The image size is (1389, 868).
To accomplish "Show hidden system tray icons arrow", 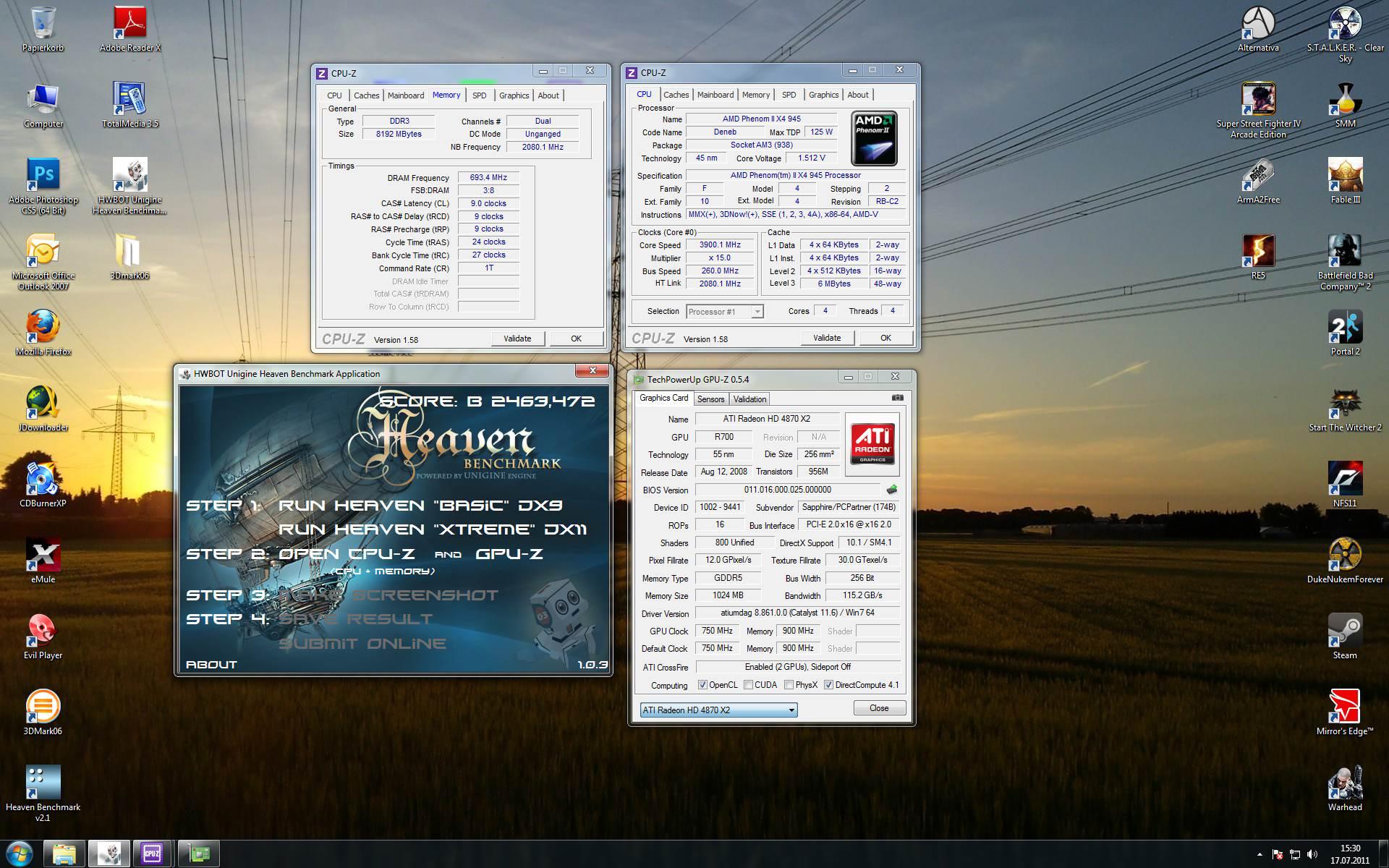I will coord(1260,855).
